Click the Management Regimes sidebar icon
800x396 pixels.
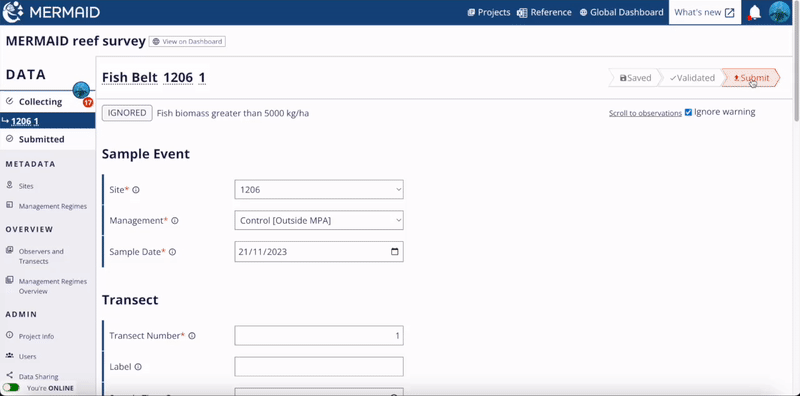(x=9, y=205)
